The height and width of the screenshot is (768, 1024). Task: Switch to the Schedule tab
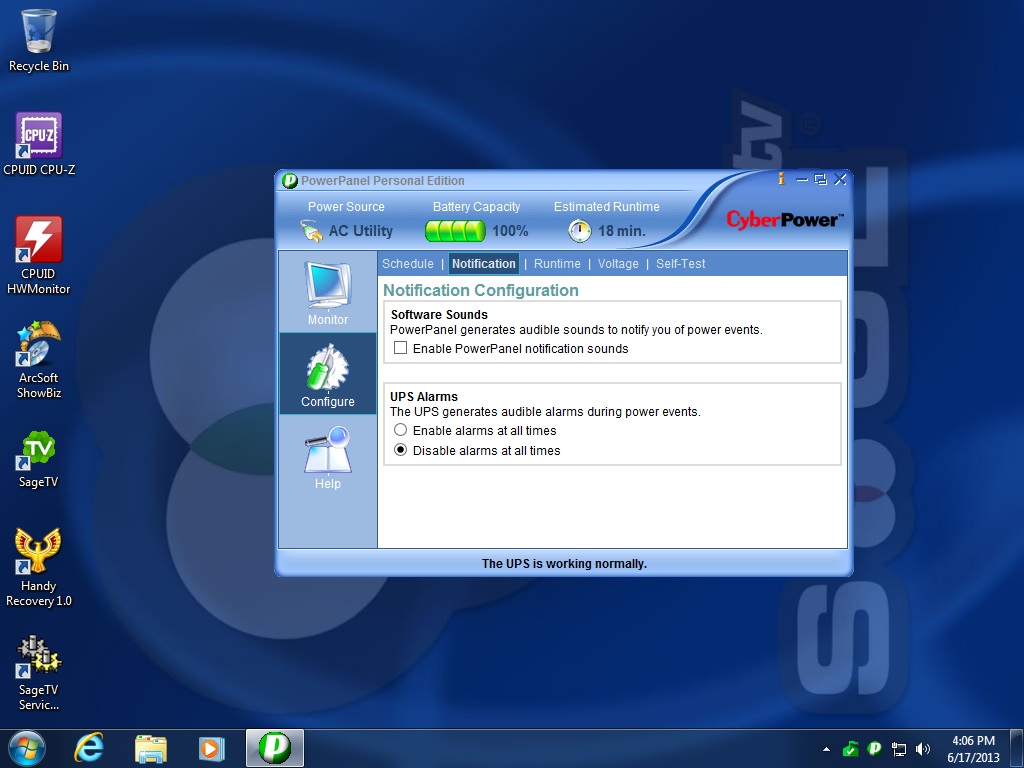(x=408, y=264)
